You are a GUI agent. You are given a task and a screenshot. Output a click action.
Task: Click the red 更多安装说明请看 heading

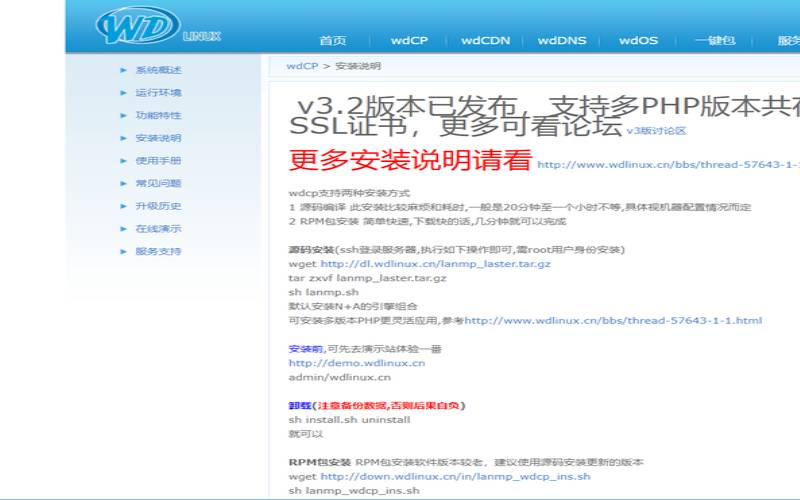click(411, 161)
